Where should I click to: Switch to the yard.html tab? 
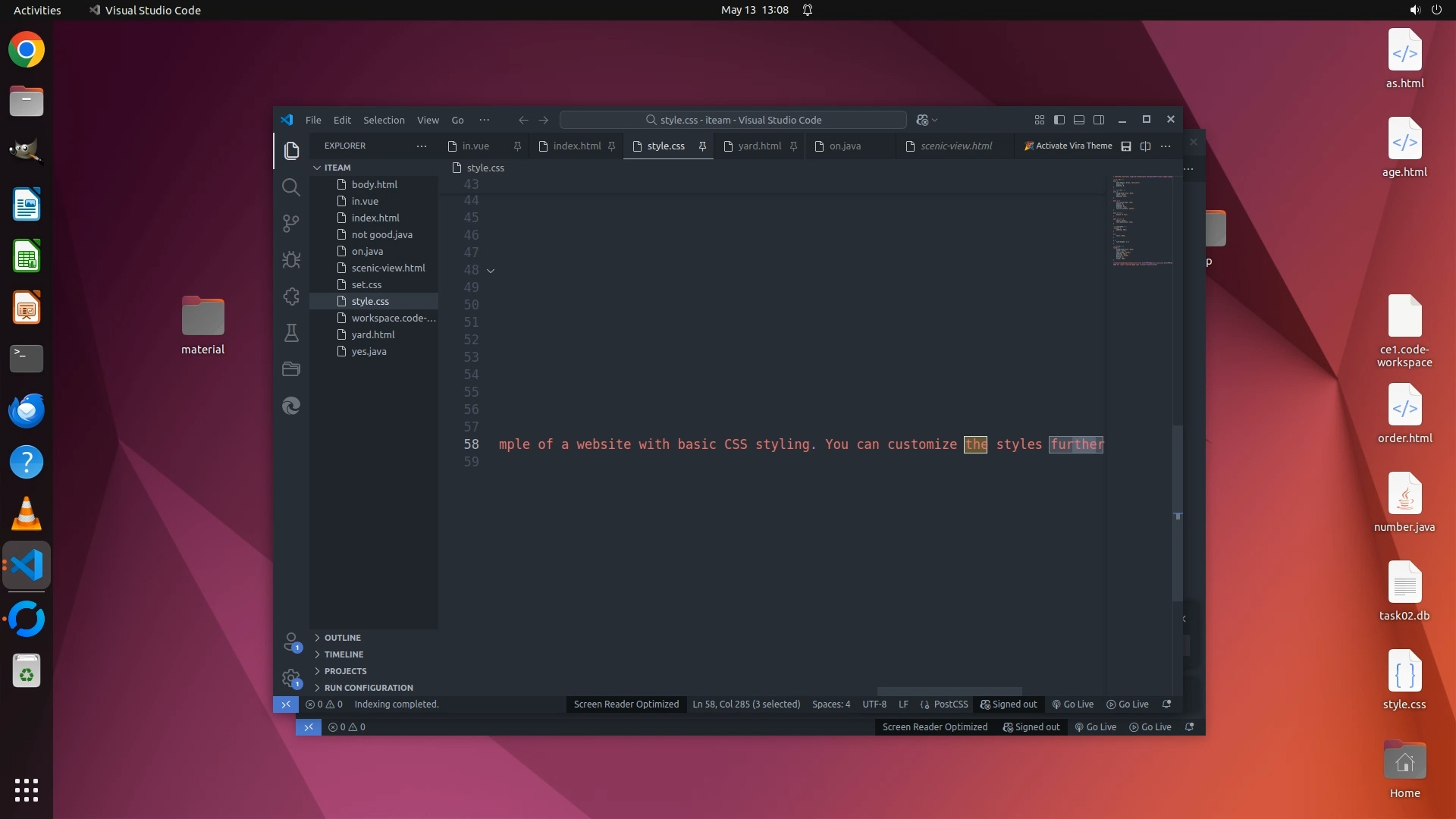[x=759, y=146]
